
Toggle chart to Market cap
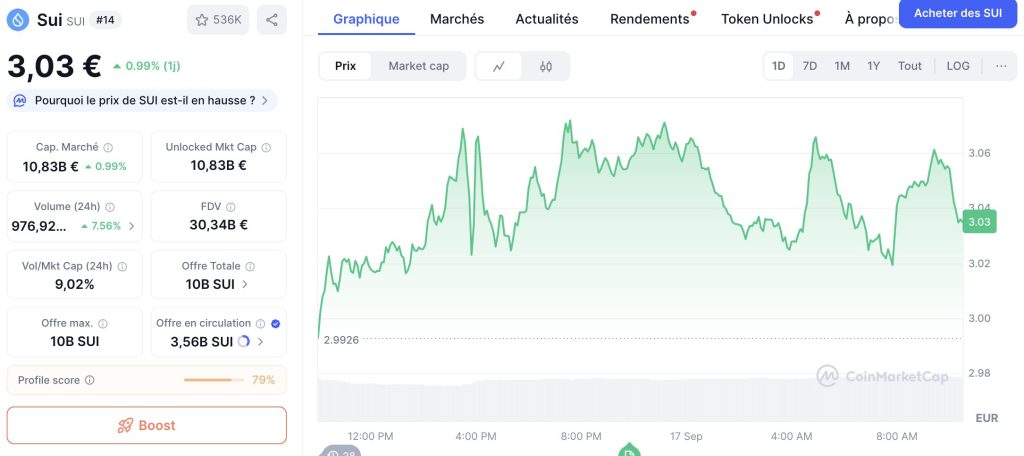click(418, 66)
